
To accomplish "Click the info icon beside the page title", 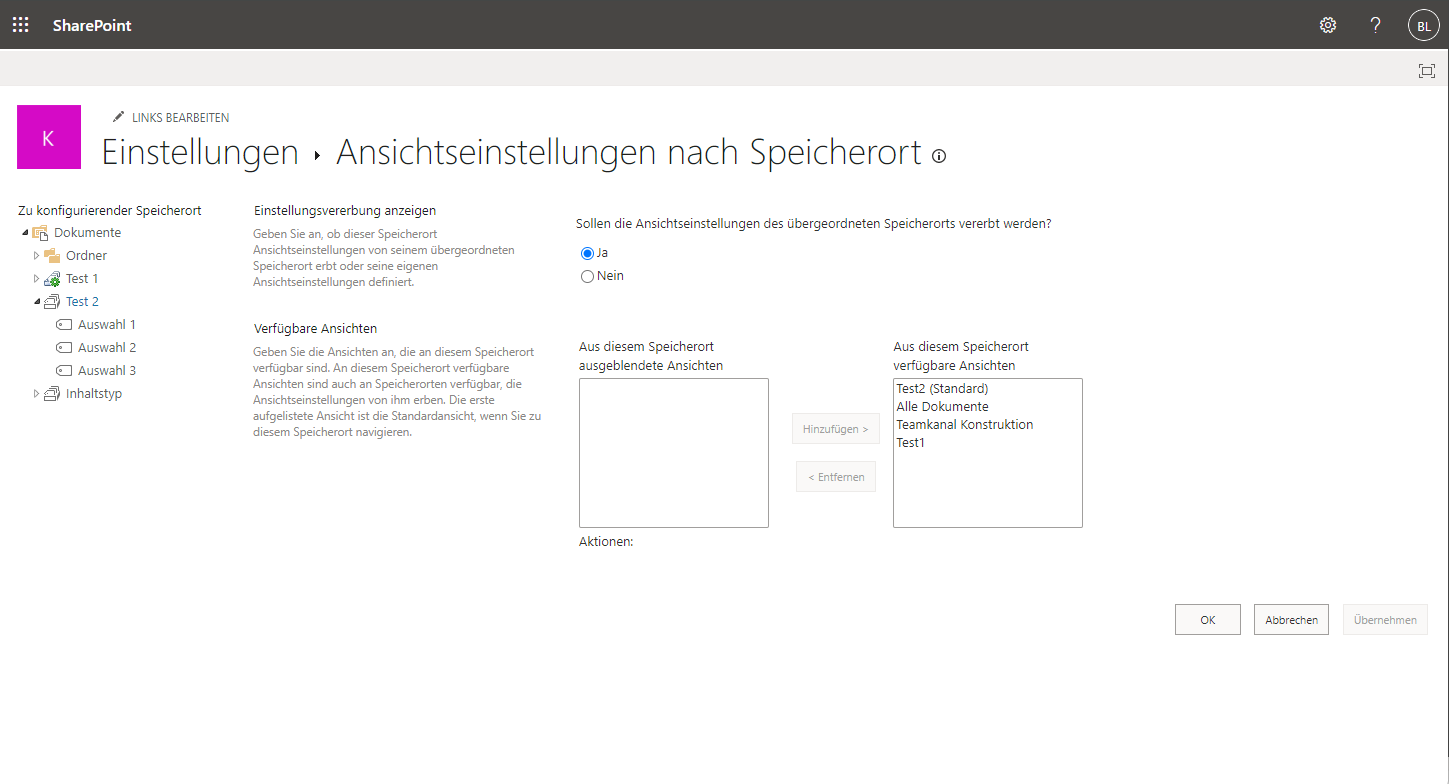I will (x=938, y=156).
